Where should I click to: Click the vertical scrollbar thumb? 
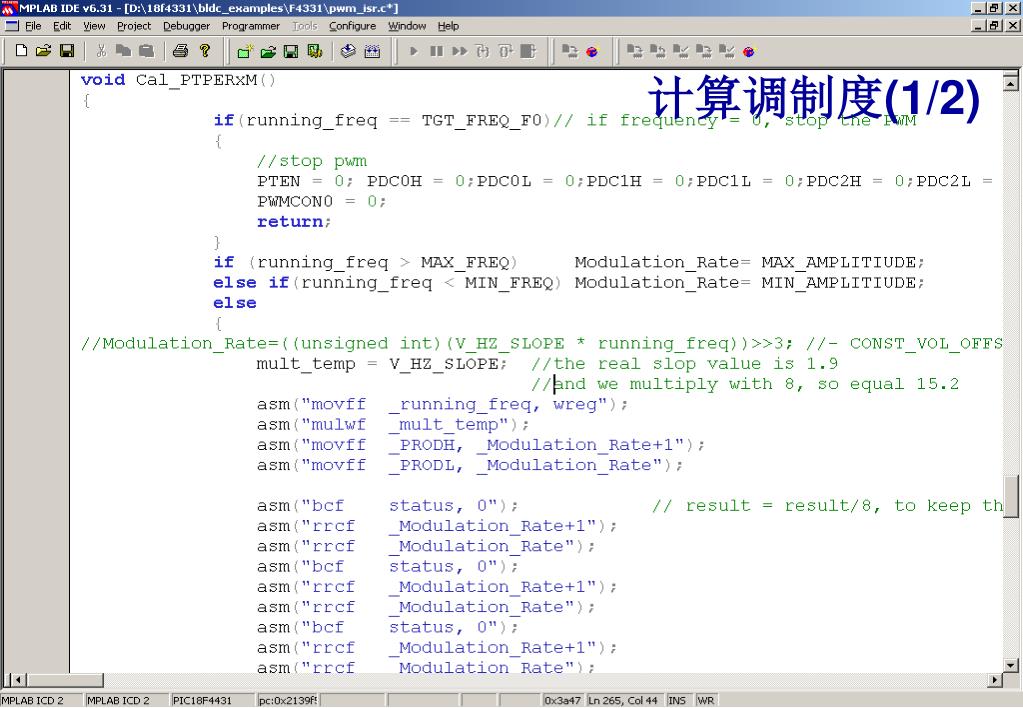point(1011,496)
